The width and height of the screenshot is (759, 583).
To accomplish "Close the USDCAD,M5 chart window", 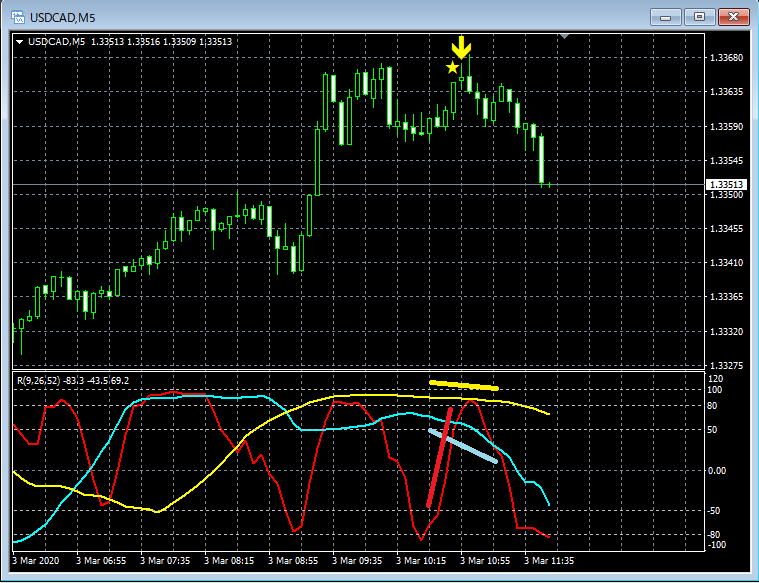I will pyautogui.click(x=734, y=17).
